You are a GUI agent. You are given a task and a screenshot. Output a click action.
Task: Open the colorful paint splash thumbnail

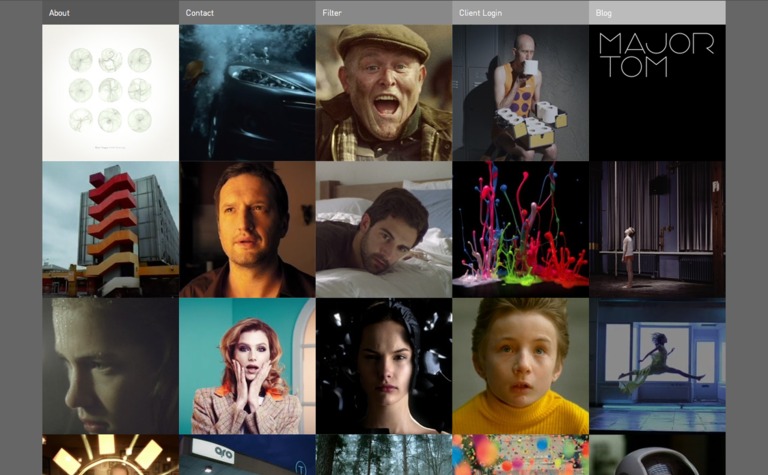(521, 230)
